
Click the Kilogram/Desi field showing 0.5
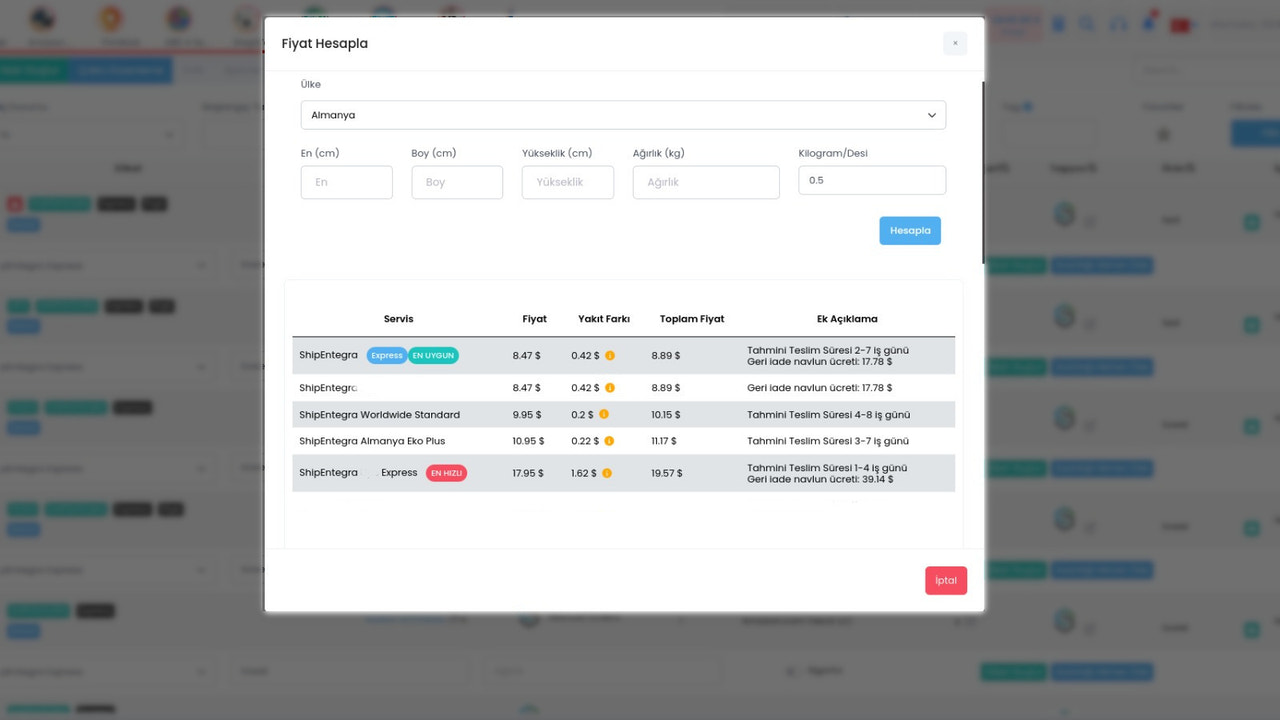point(872,180)
